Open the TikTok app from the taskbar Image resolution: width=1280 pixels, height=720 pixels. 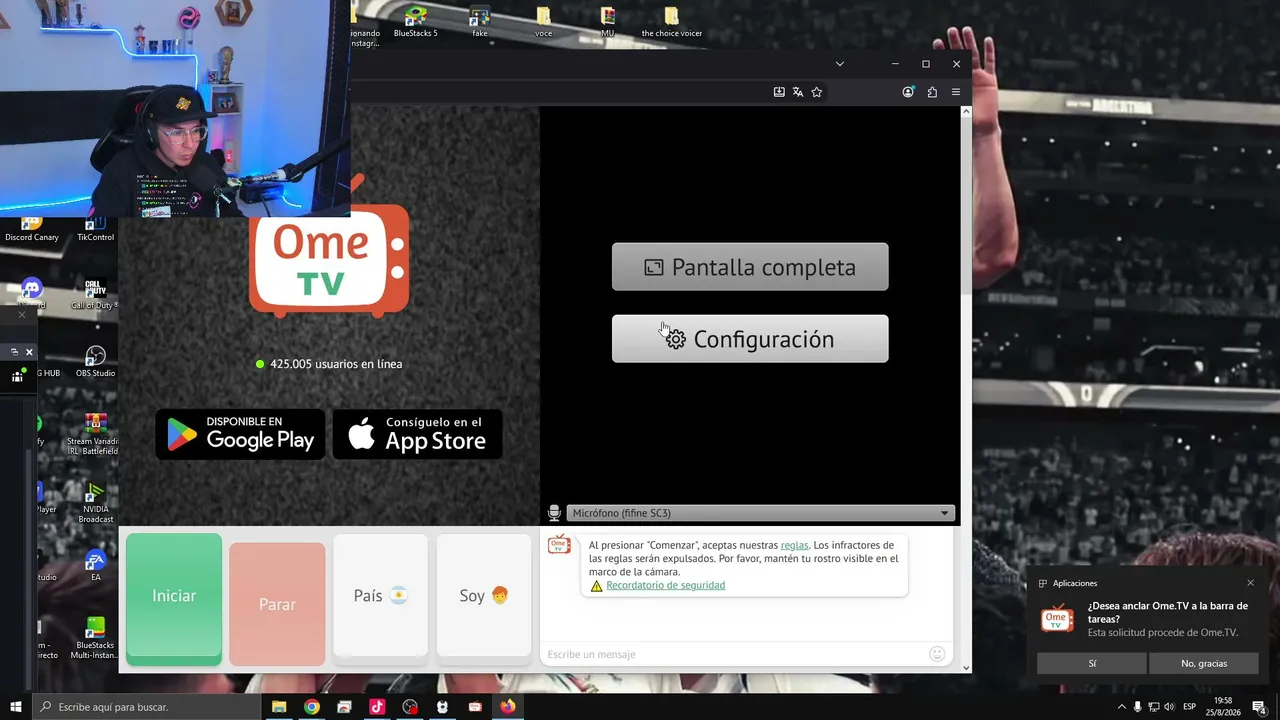click(377, 707)
